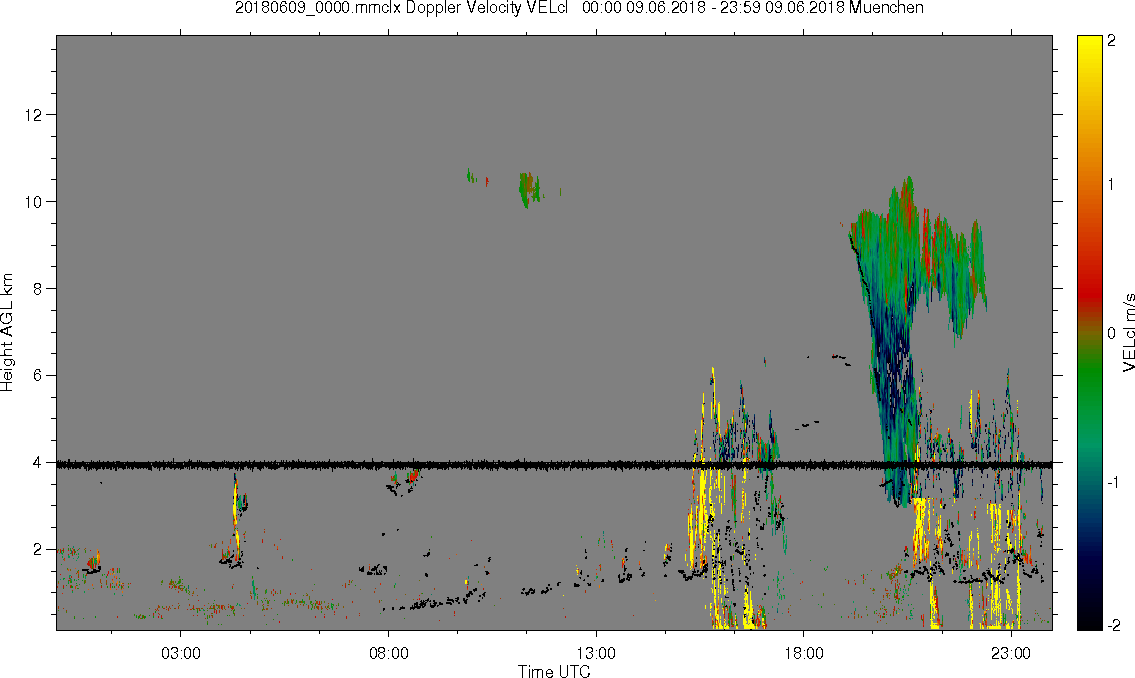Click the height tick label 6

38,375
